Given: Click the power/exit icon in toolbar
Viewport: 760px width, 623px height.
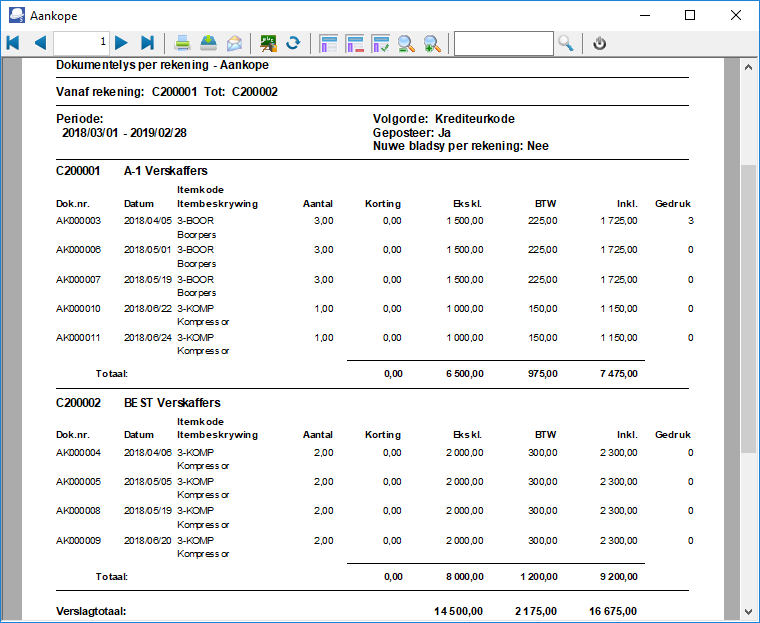Looking at the screenshot, I should click(600, 43).
